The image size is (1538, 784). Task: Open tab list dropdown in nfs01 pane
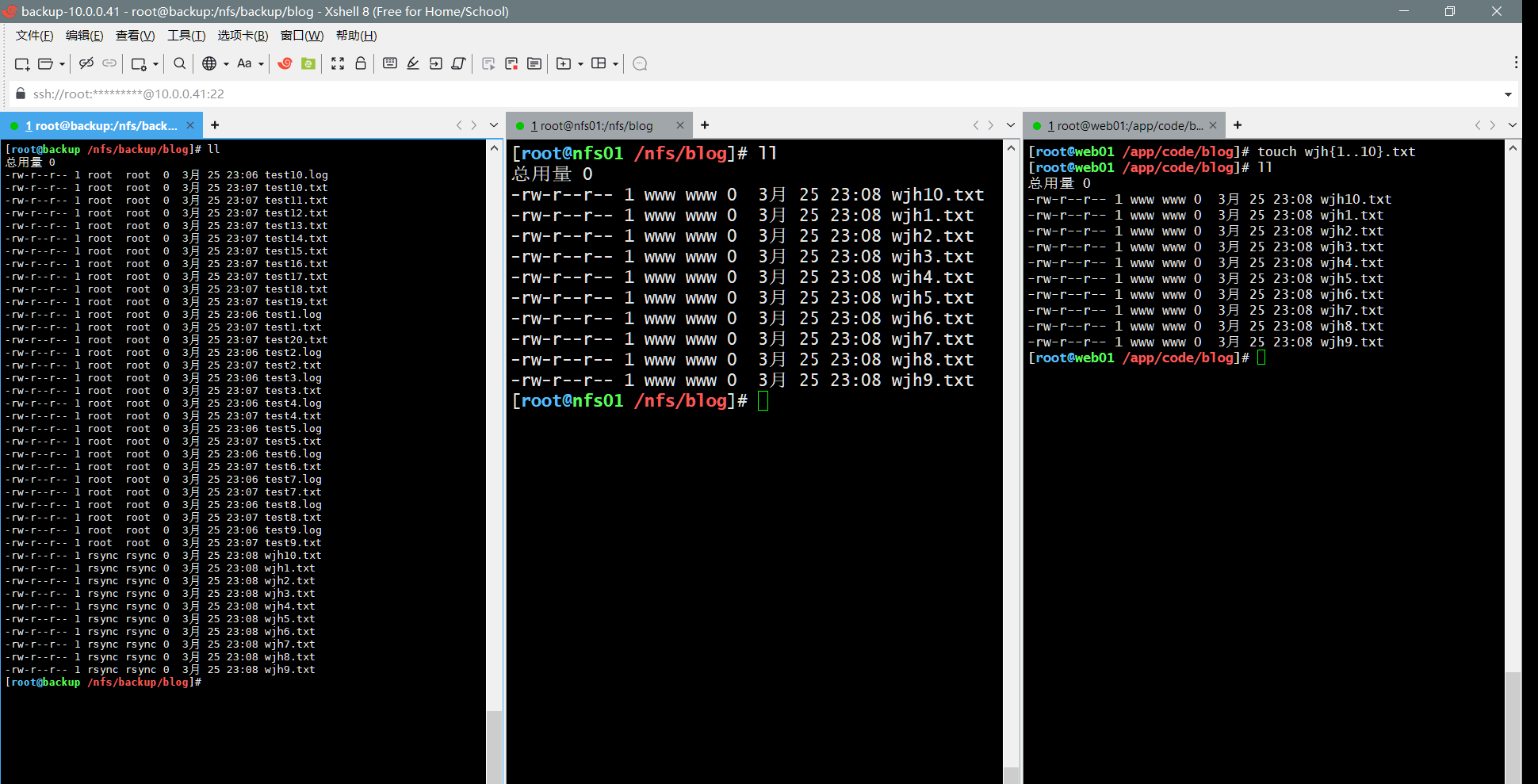pos(1011,125)
